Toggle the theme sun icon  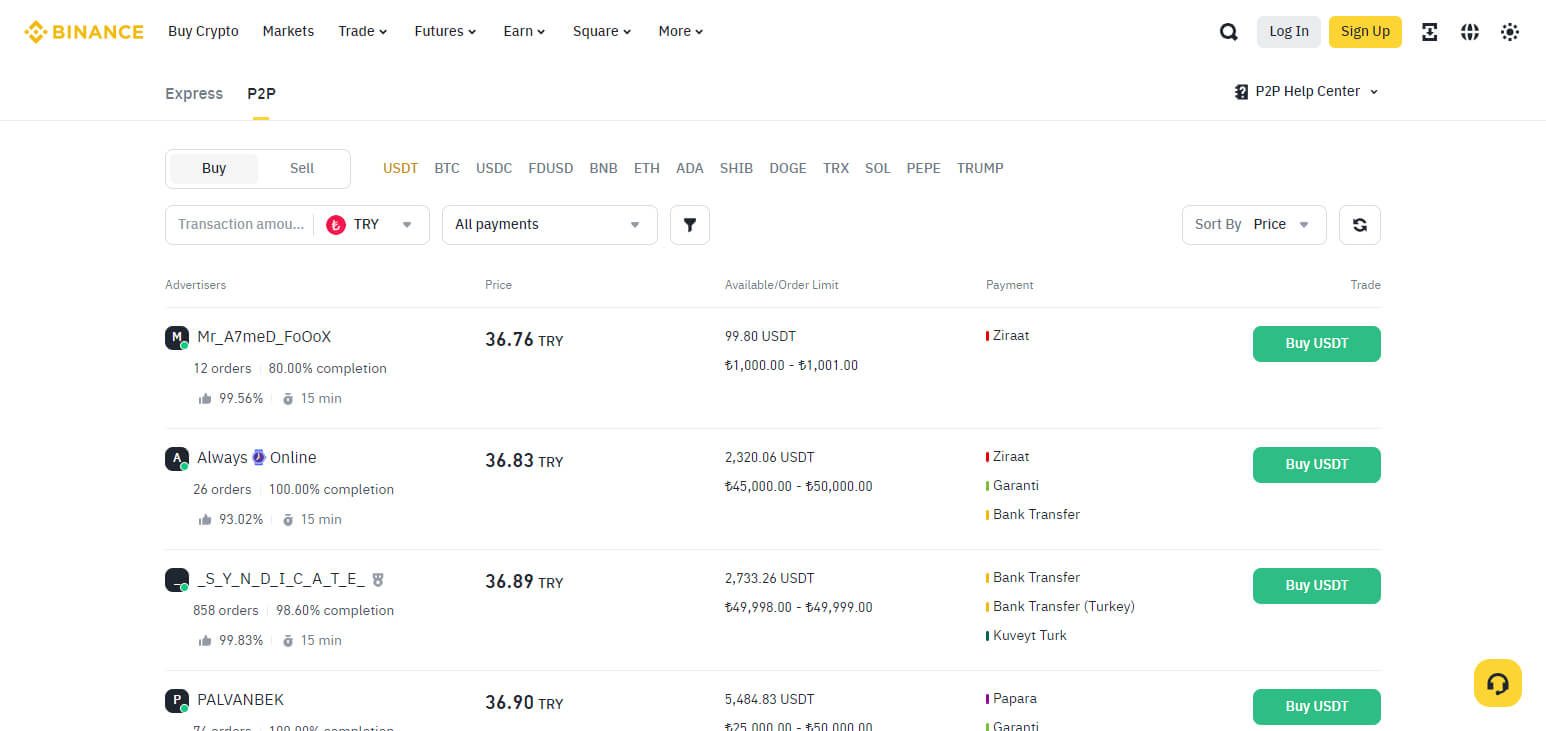coord(1510,32)
